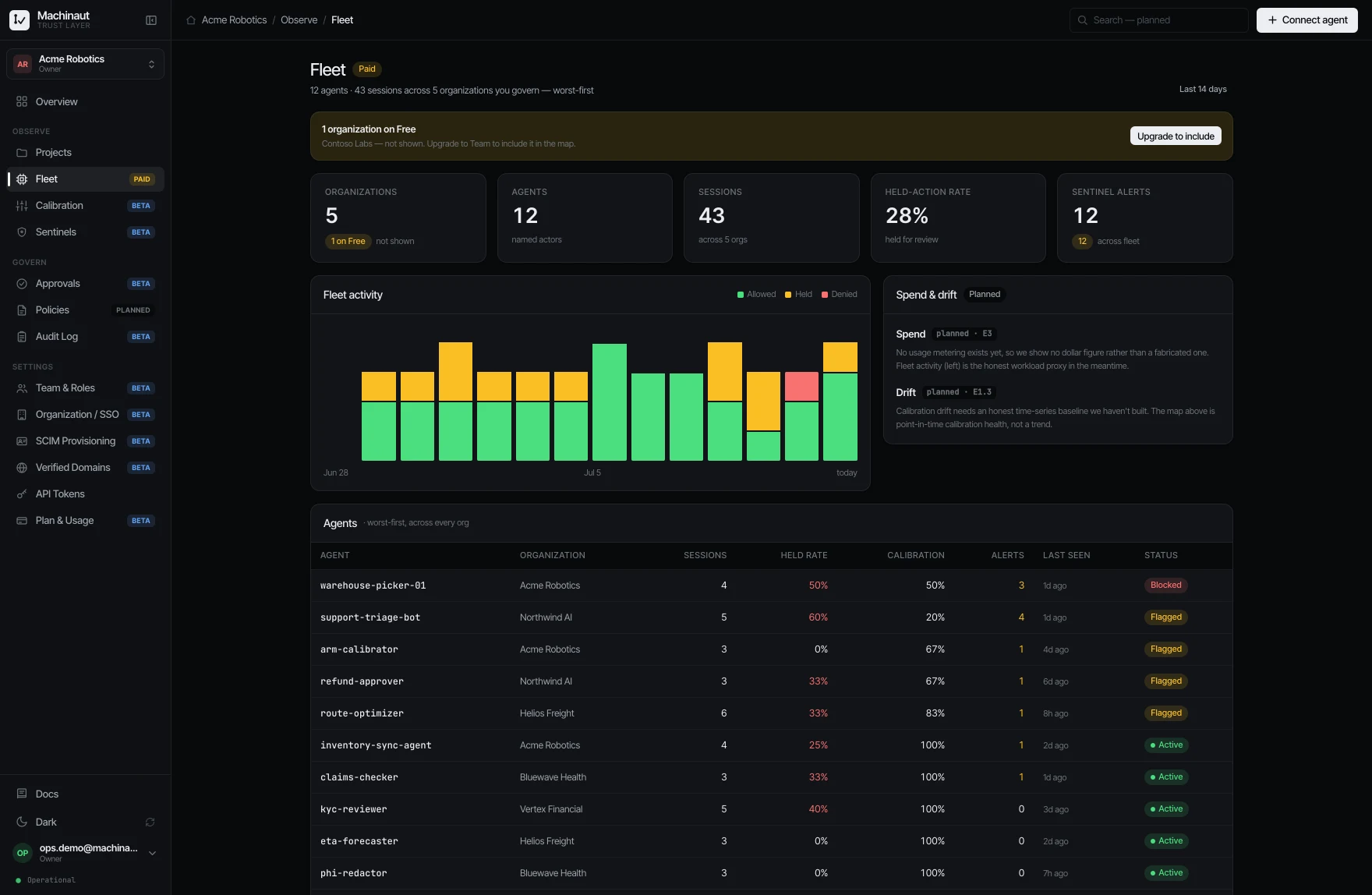The width and height of the screenshot is (1372, 895).
Task: Click the red Denied bar segment
Action: coord(801,387)
